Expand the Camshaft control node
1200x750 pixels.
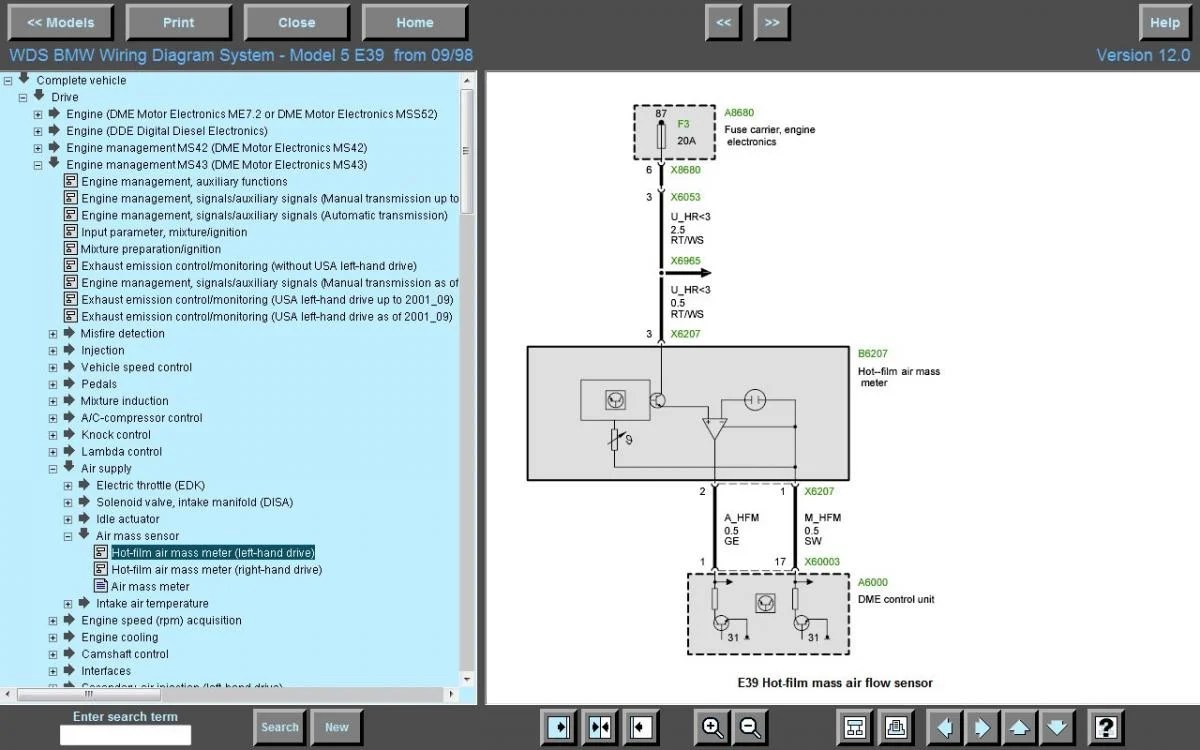53,655
